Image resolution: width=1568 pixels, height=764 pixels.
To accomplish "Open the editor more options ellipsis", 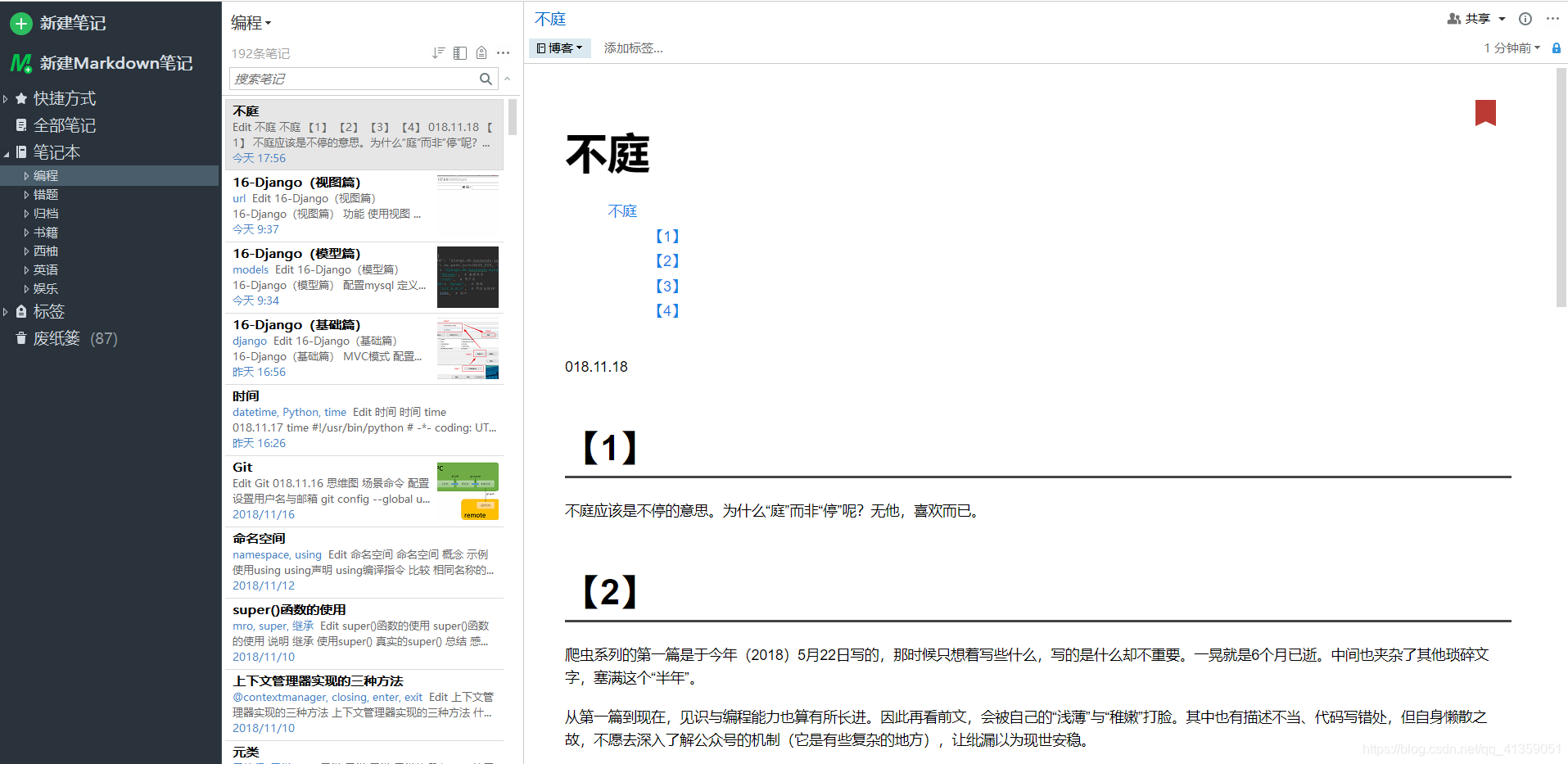I will pos(1552,19).
